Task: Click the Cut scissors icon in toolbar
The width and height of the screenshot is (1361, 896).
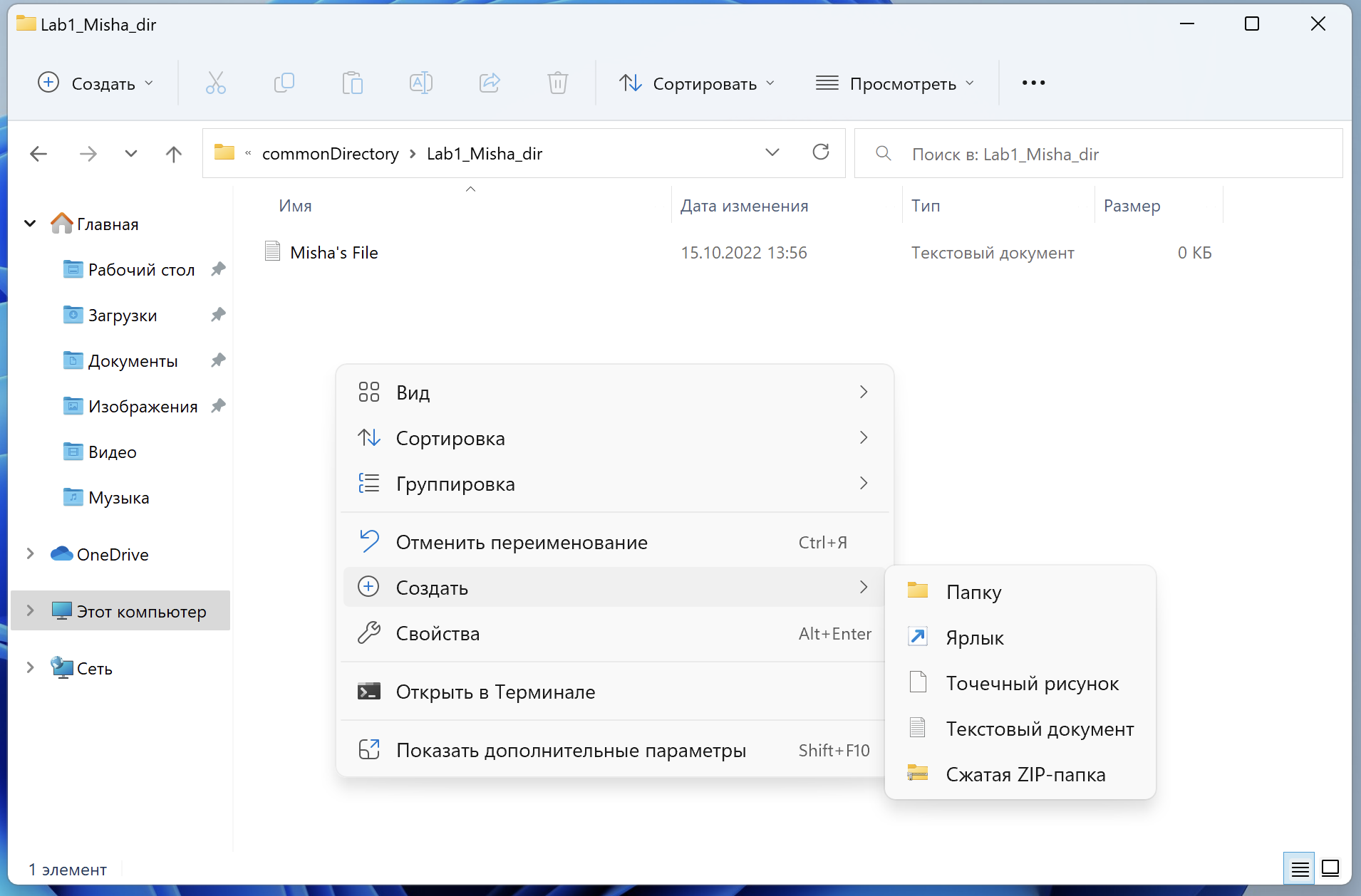Action: [215, 83]
